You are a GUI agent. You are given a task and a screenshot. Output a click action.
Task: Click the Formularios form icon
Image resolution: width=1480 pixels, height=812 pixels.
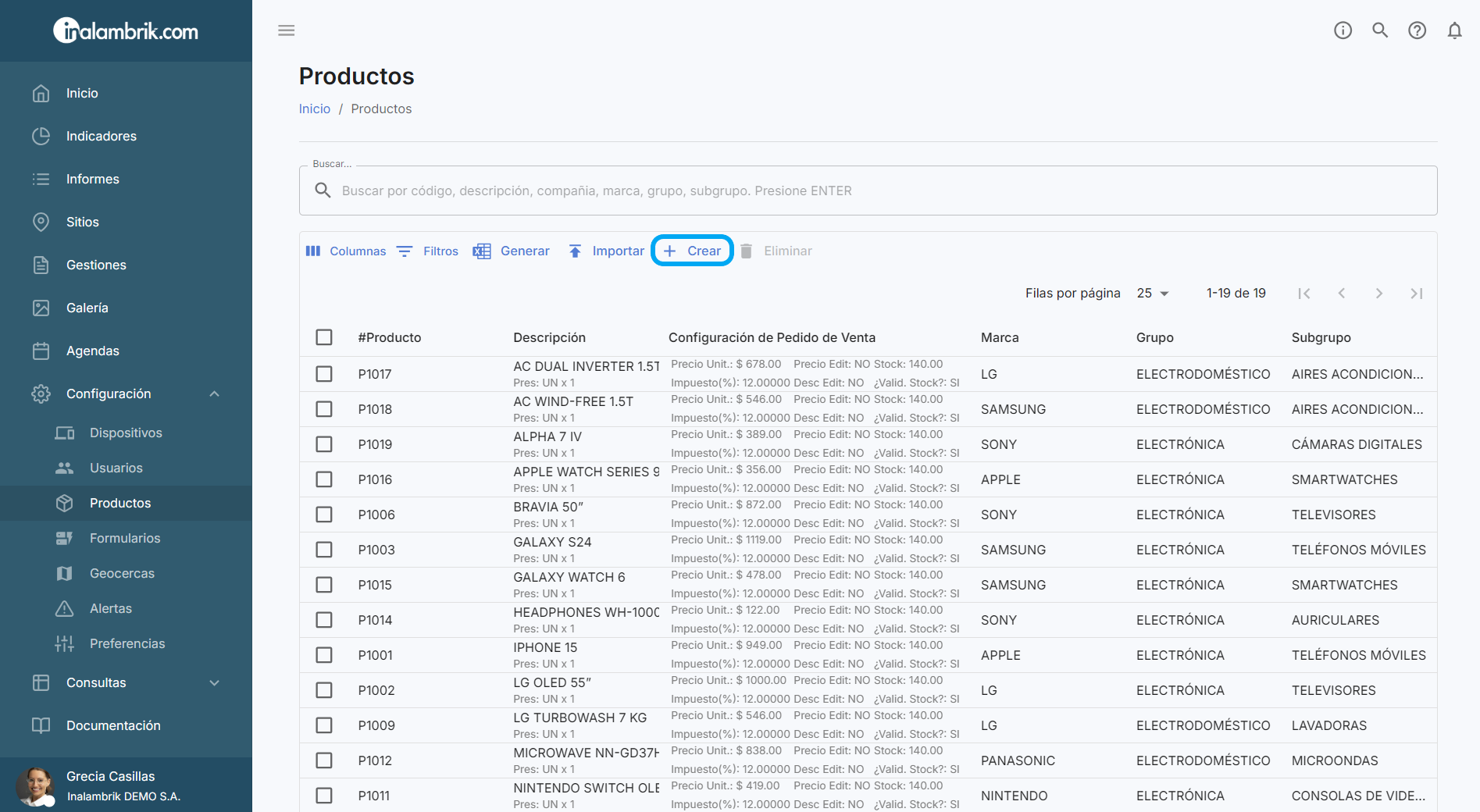coord(65,538)
